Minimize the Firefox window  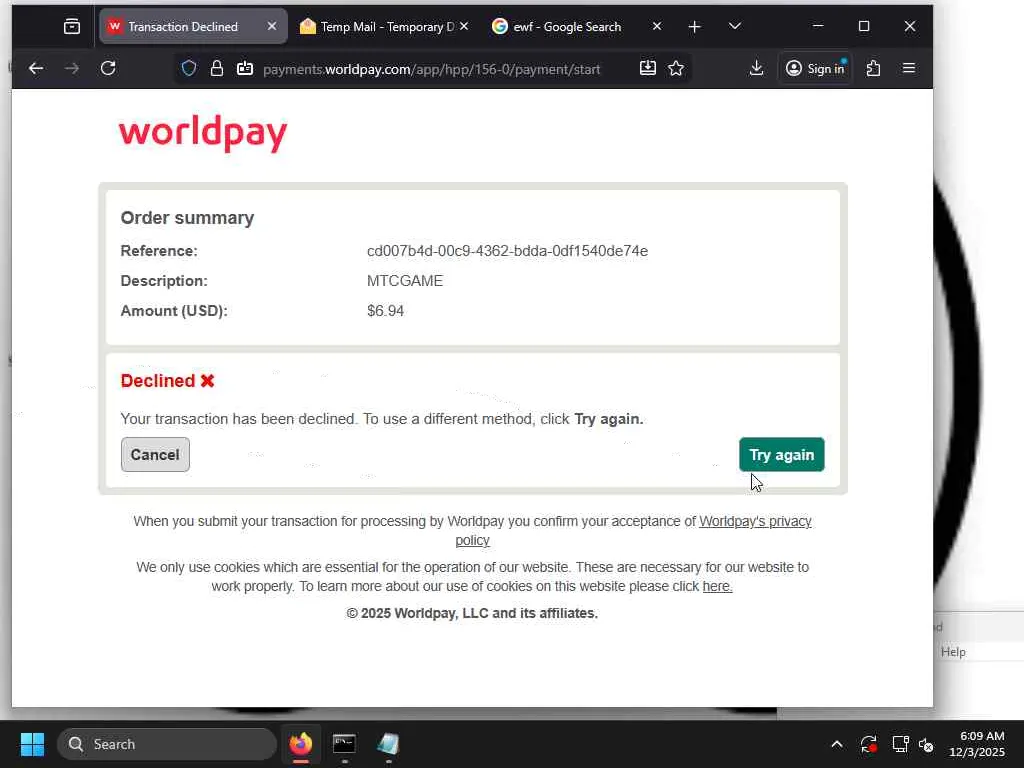pyautogui.click(x=818, y=26)
